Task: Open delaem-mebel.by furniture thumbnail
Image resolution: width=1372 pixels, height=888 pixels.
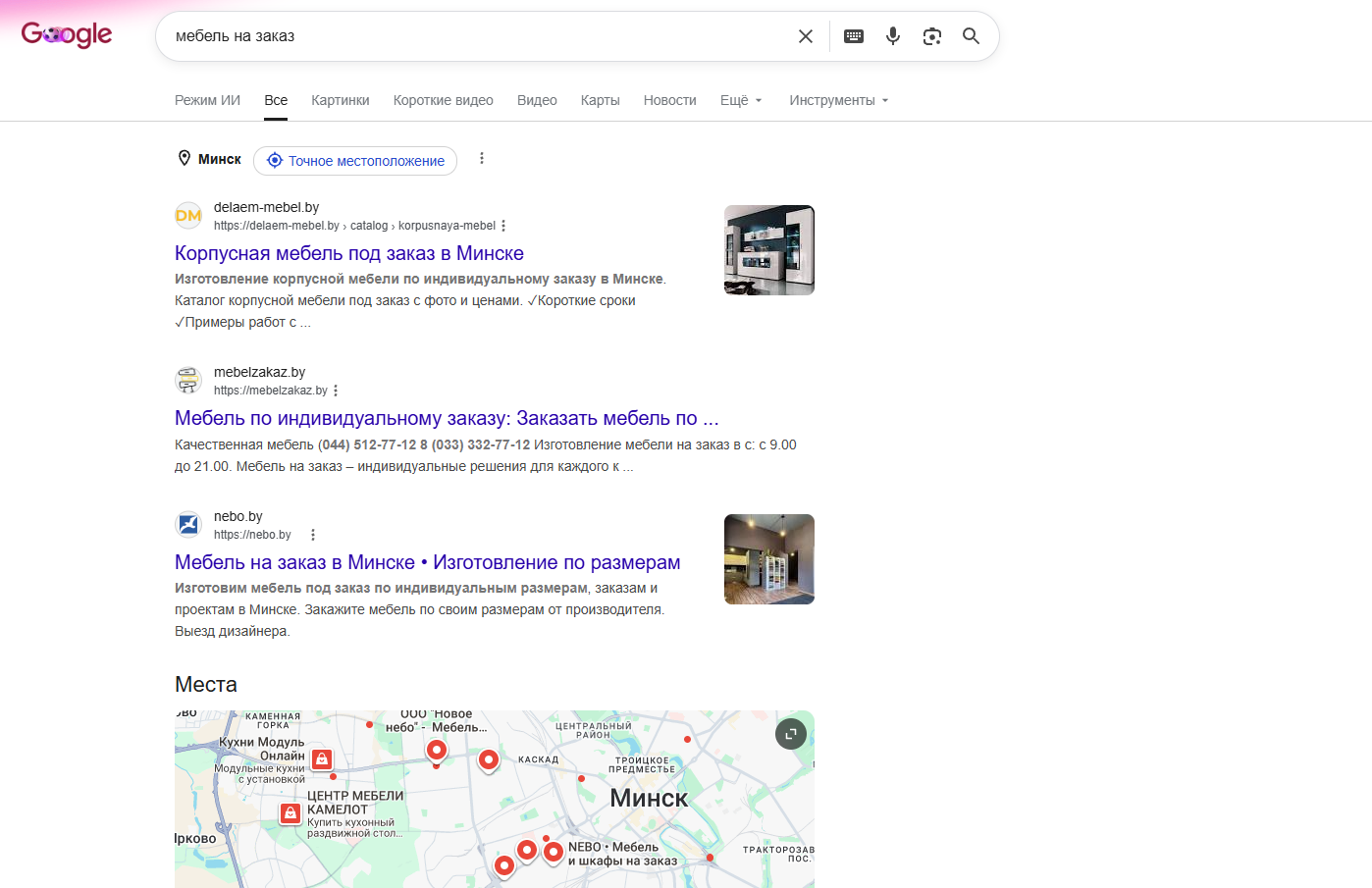Action: tap(769, 250)
